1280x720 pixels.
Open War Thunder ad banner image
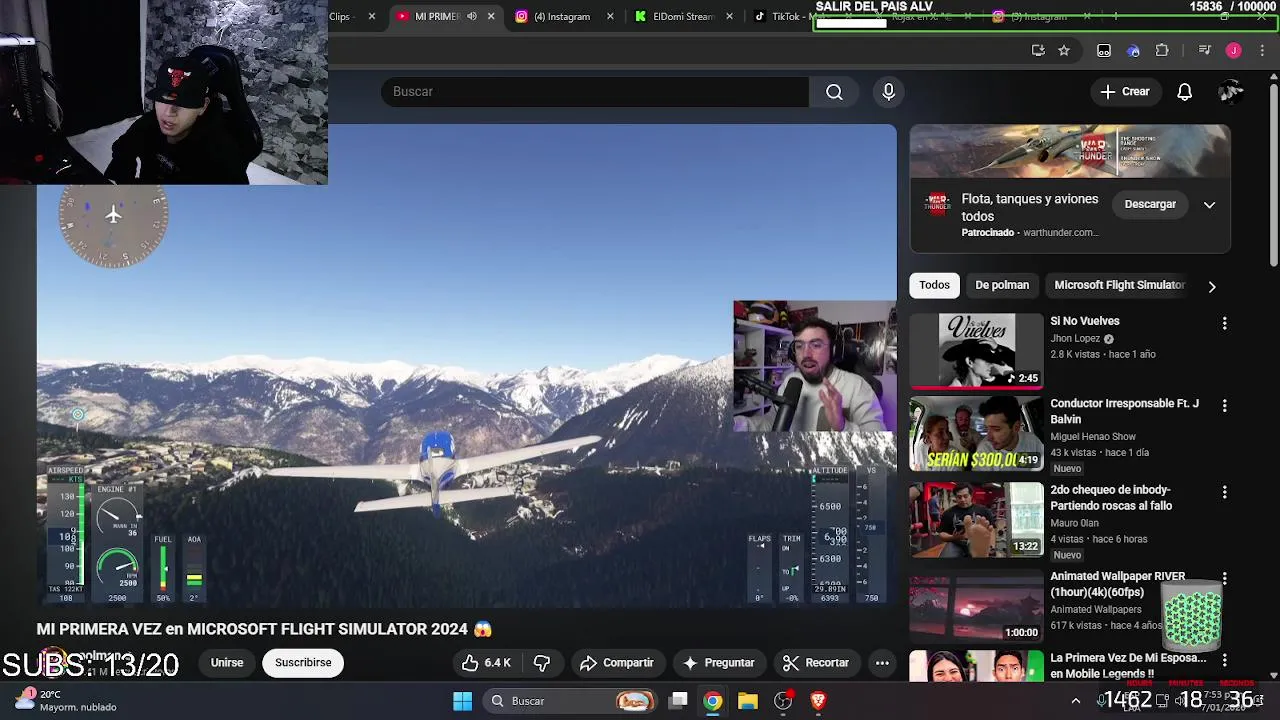(1070, 151)
